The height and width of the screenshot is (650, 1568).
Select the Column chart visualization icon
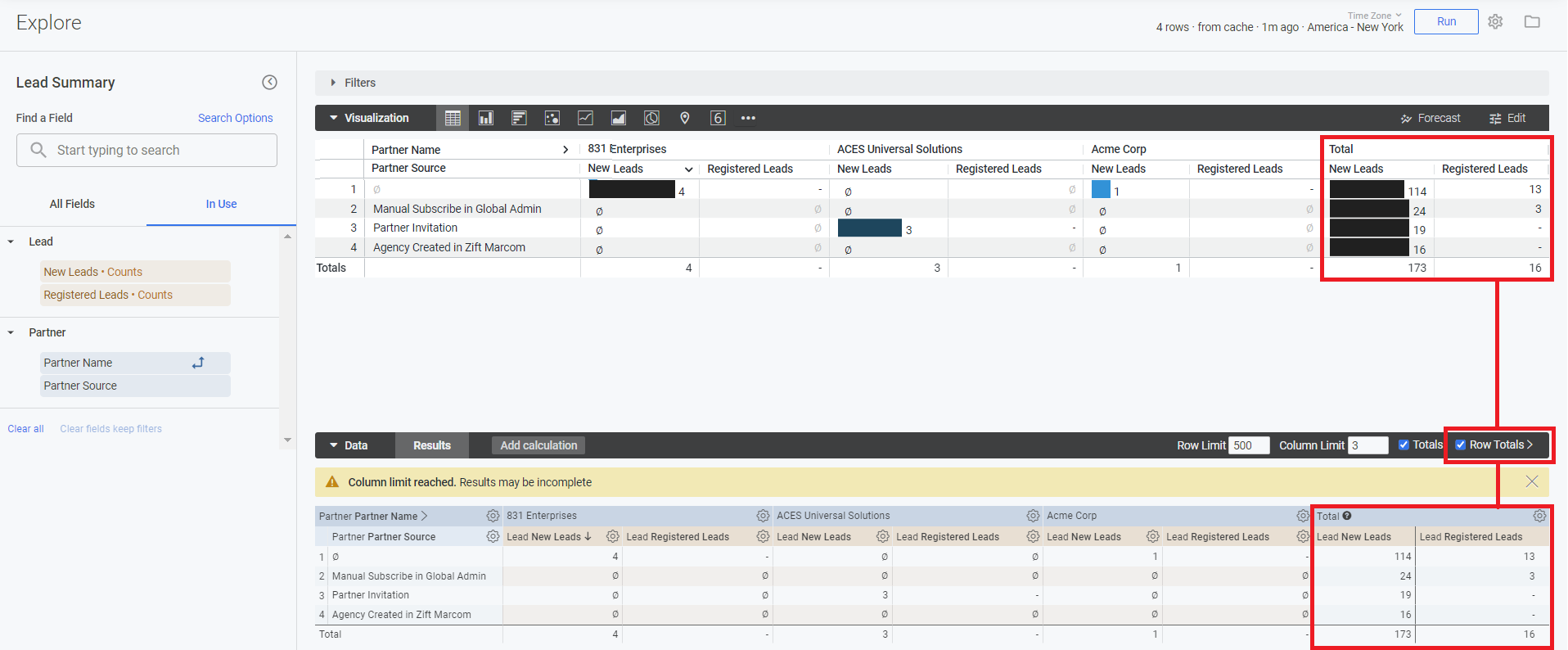486,118
